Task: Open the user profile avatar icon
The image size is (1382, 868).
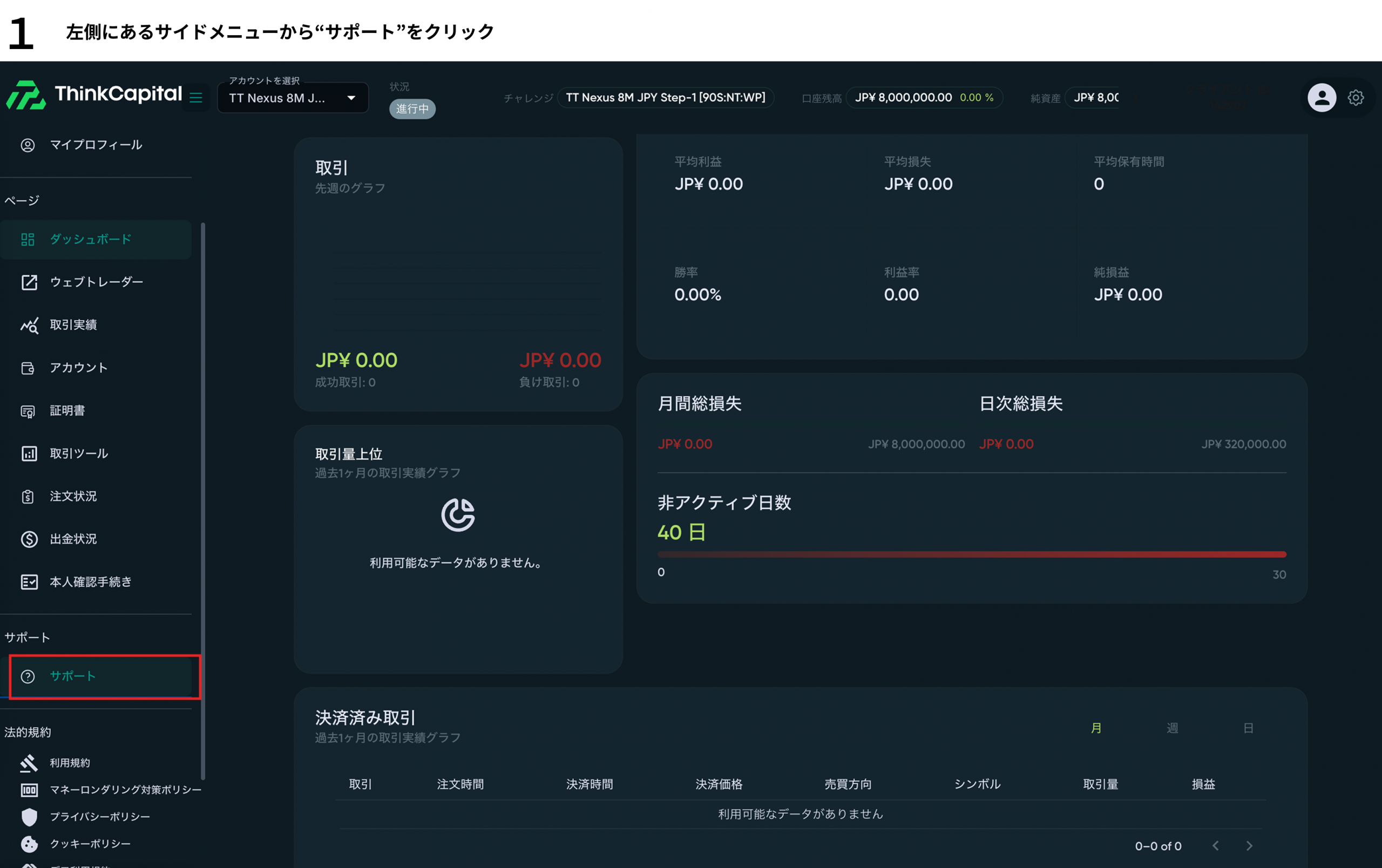Action: coord(1321,98)
